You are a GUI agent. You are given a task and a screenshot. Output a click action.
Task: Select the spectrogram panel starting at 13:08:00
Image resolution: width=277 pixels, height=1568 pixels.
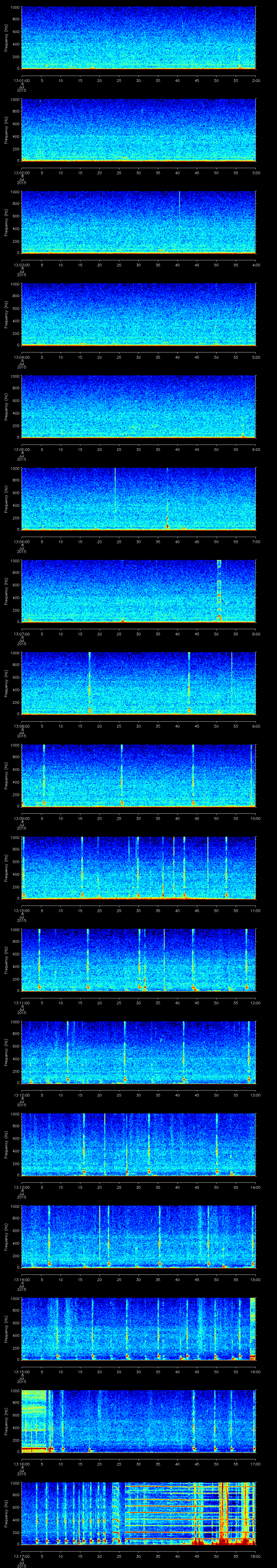[x=138, y=683]
